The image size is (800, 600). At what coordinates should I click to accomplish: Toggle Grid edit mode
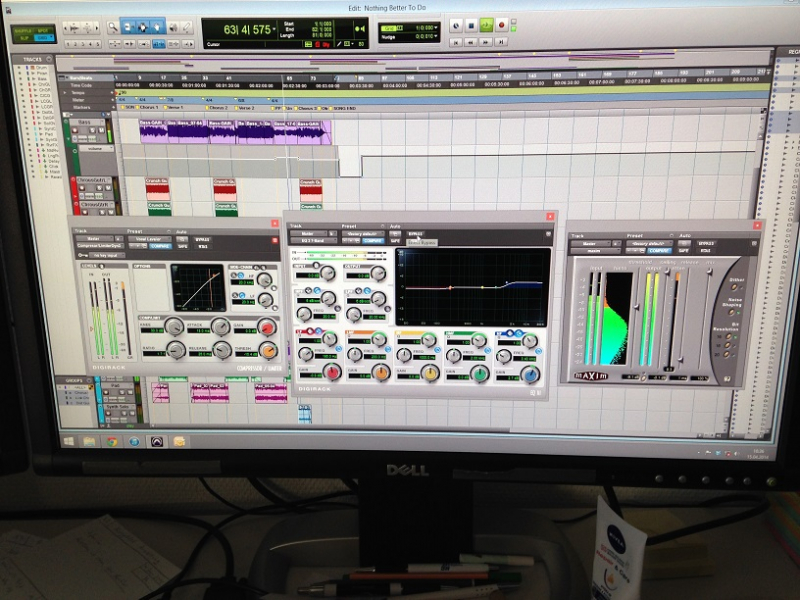tap(43, 38)
